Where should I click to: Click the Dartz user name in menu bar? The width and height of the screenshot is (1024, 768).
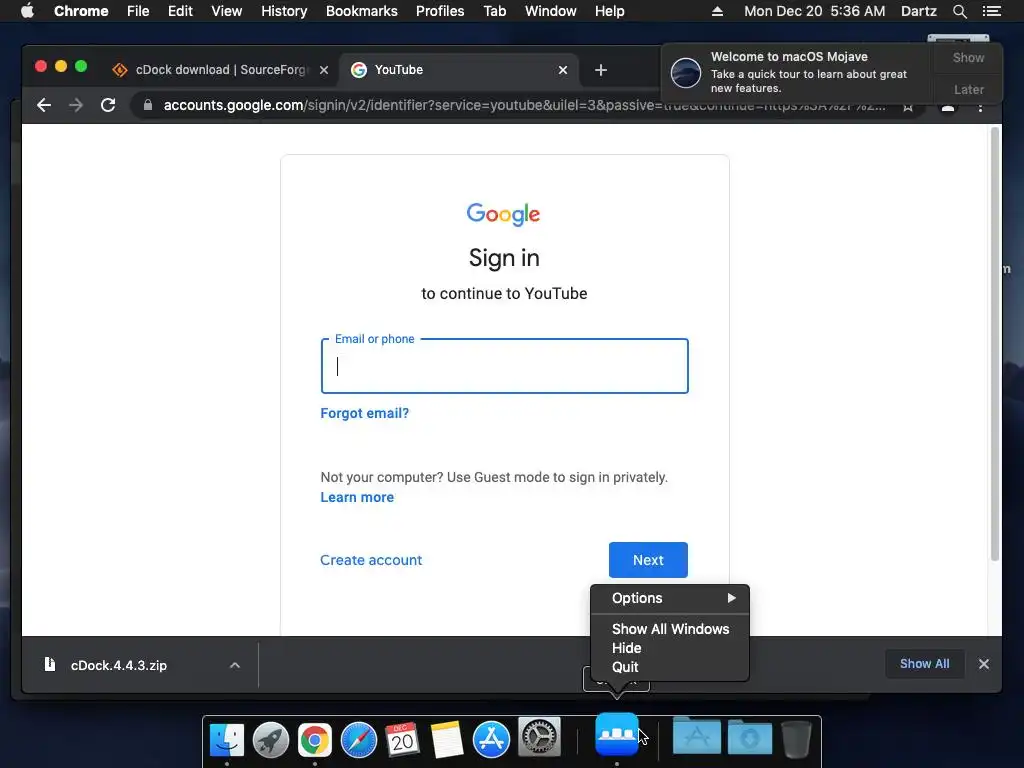tap(918, 11)
